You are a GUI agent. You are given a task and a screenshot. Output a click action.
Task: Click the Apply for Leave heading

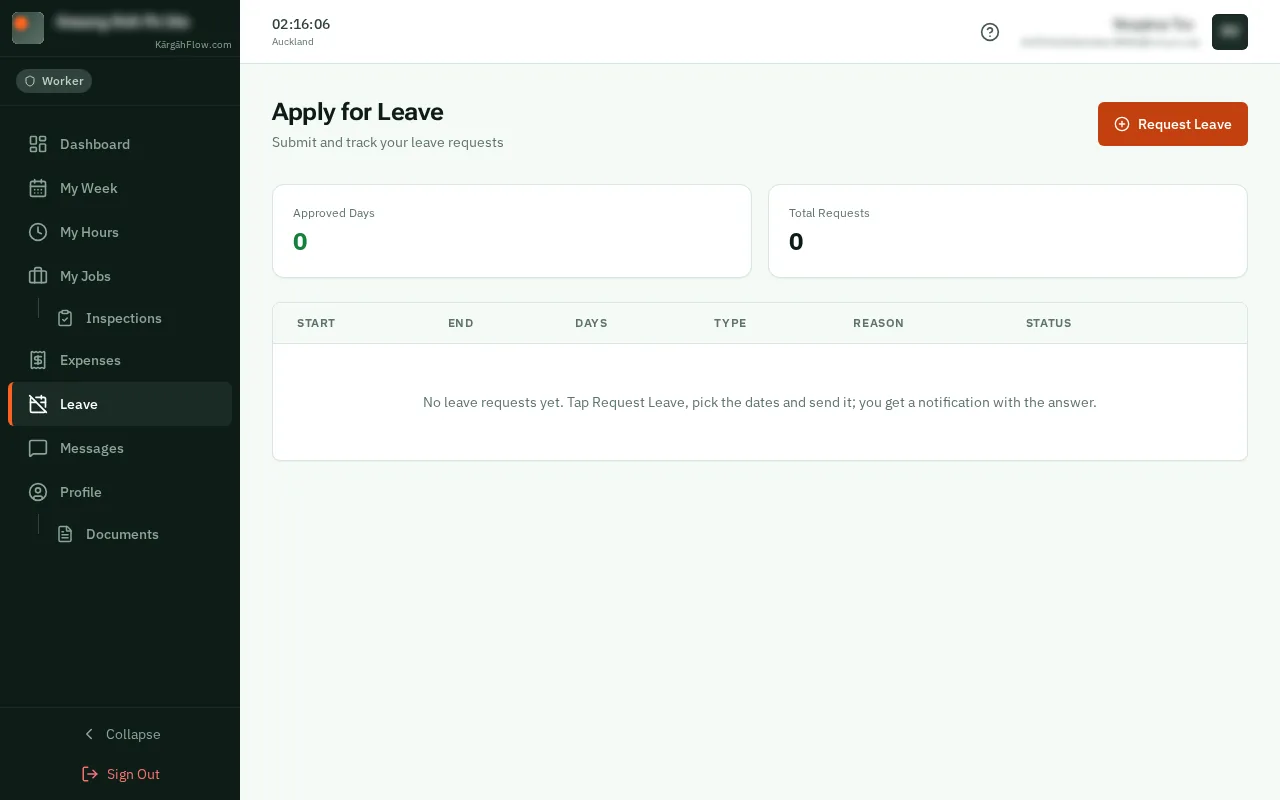click(358, 112)
